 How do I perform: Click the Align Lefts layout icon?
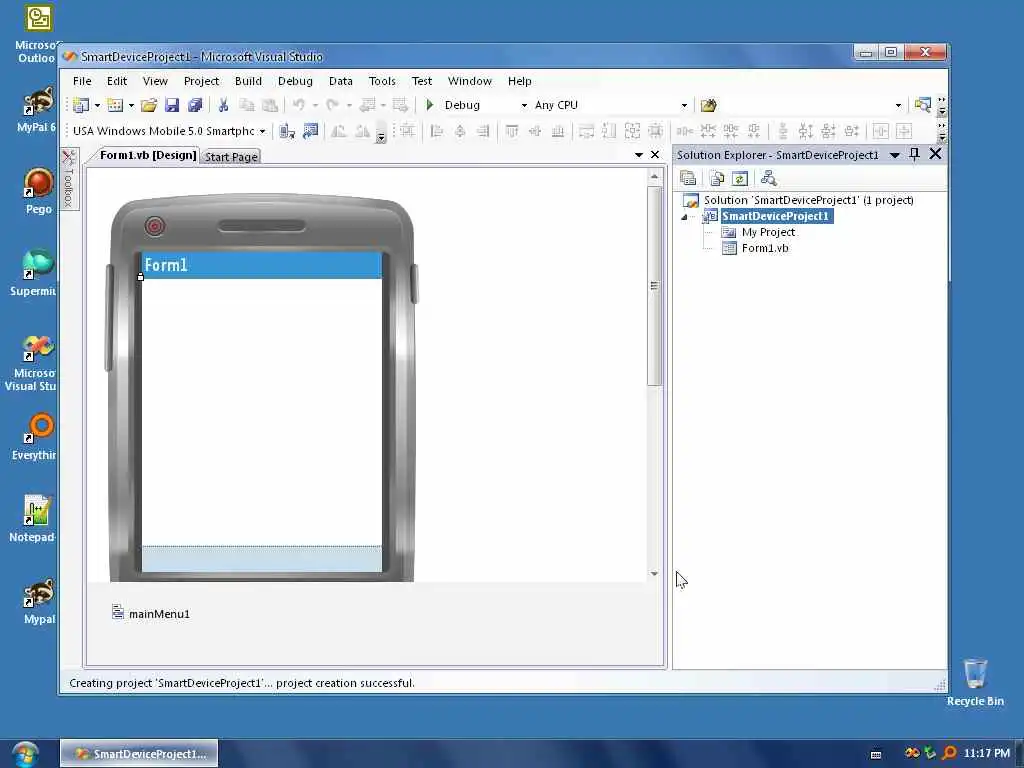coord(437,131)
